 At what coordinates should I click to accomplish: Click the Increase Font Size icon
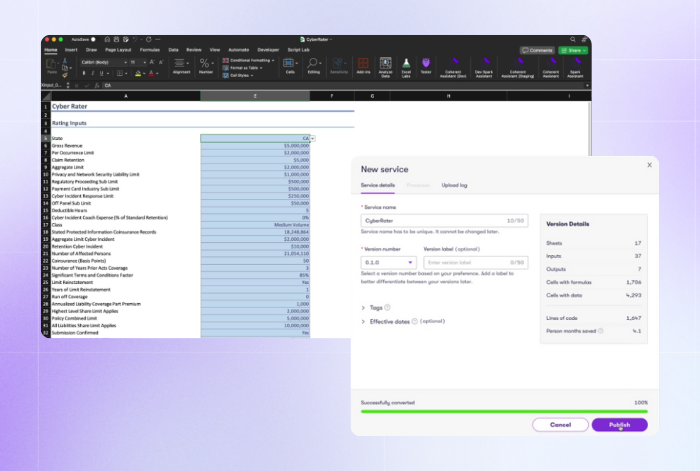pos(152,62)
